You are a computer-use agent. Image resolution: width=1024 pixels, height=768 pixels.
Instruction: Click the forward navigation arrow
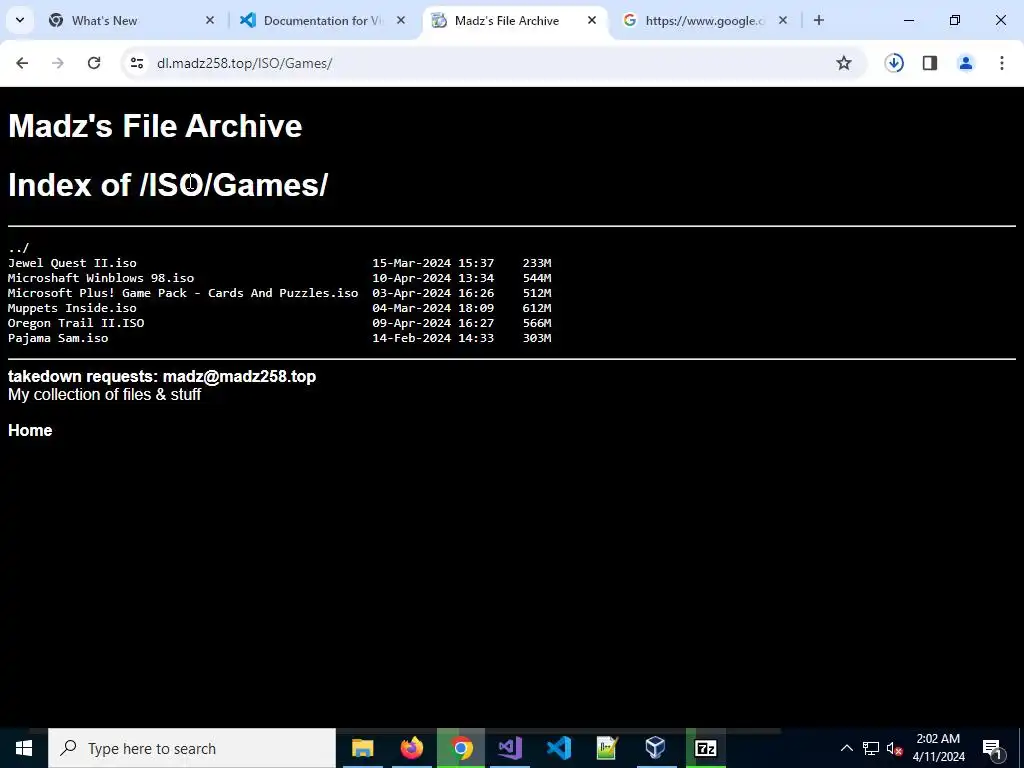[x=58, y=63]
